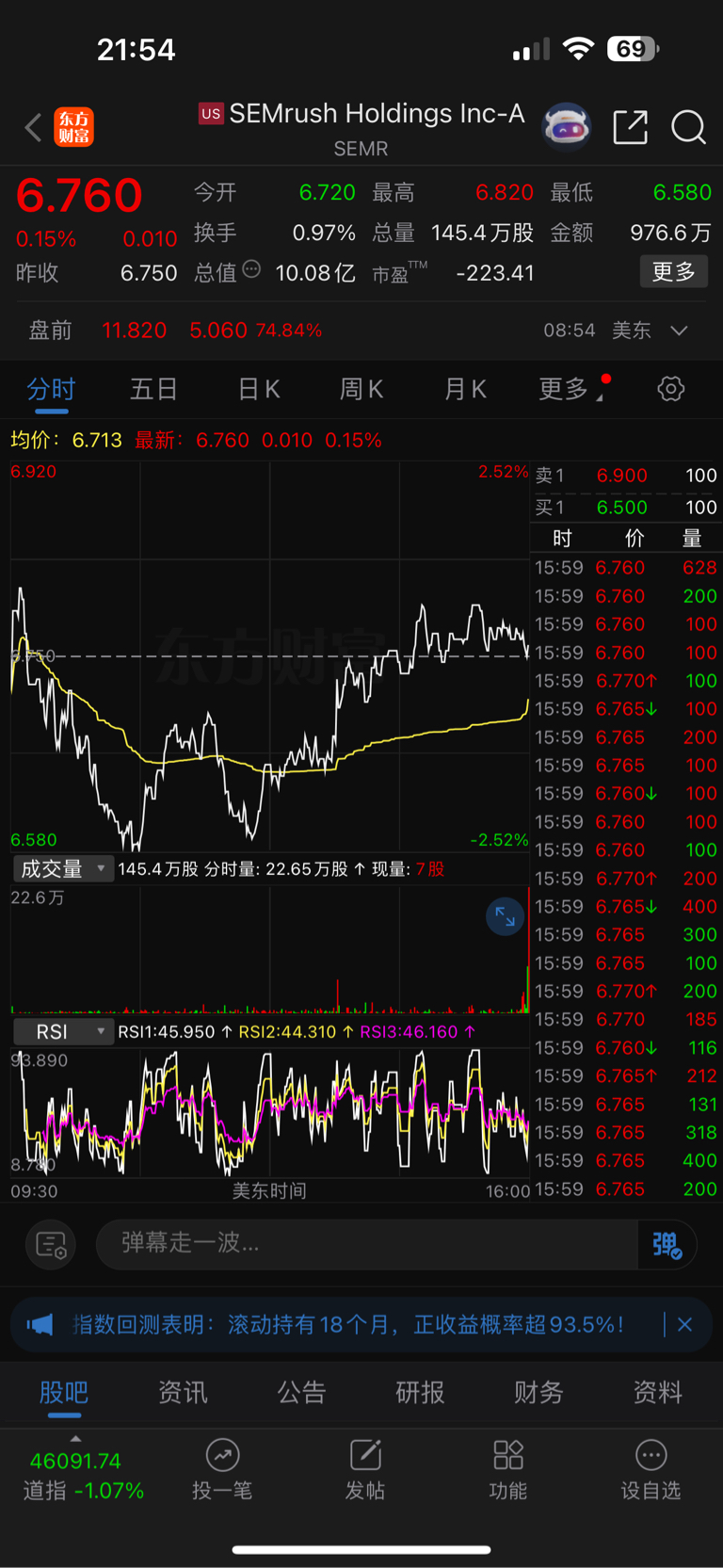Open the 成交量 indicator dropdown
Screen dimensions: 723x1568
tap(63, 868)
